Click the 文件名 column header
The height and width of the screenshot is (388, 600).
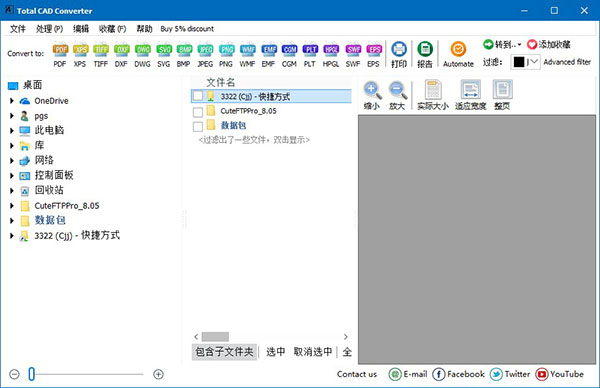[x=220, y=82]
